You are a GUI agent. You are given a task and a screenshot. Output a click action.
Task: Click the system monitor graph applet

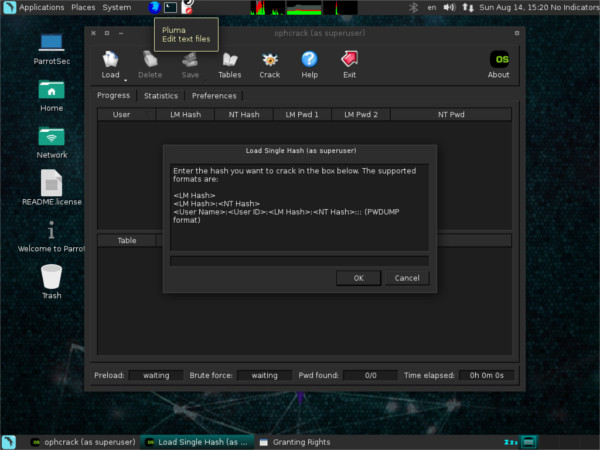tap(304, 7)
